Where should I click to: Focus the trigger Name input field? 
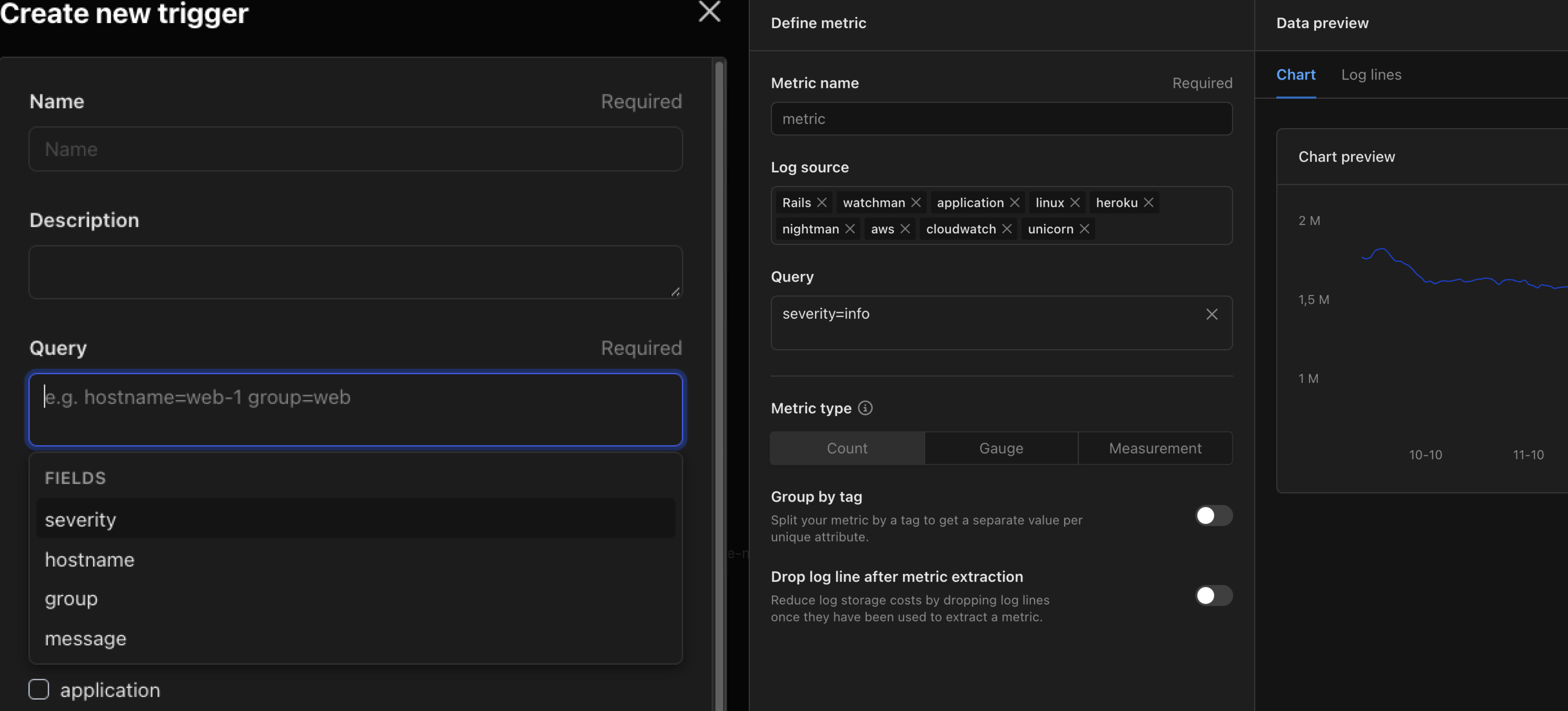pyautogui.click(x=356, y=149)
